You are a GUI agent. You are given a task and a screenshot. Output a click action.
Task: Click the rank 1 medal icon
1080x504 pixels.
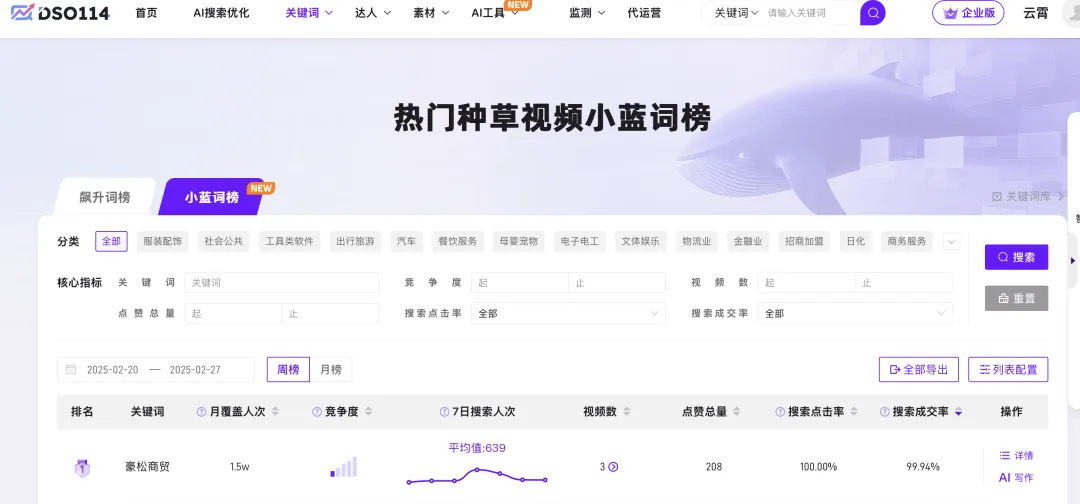click(82, 467)
